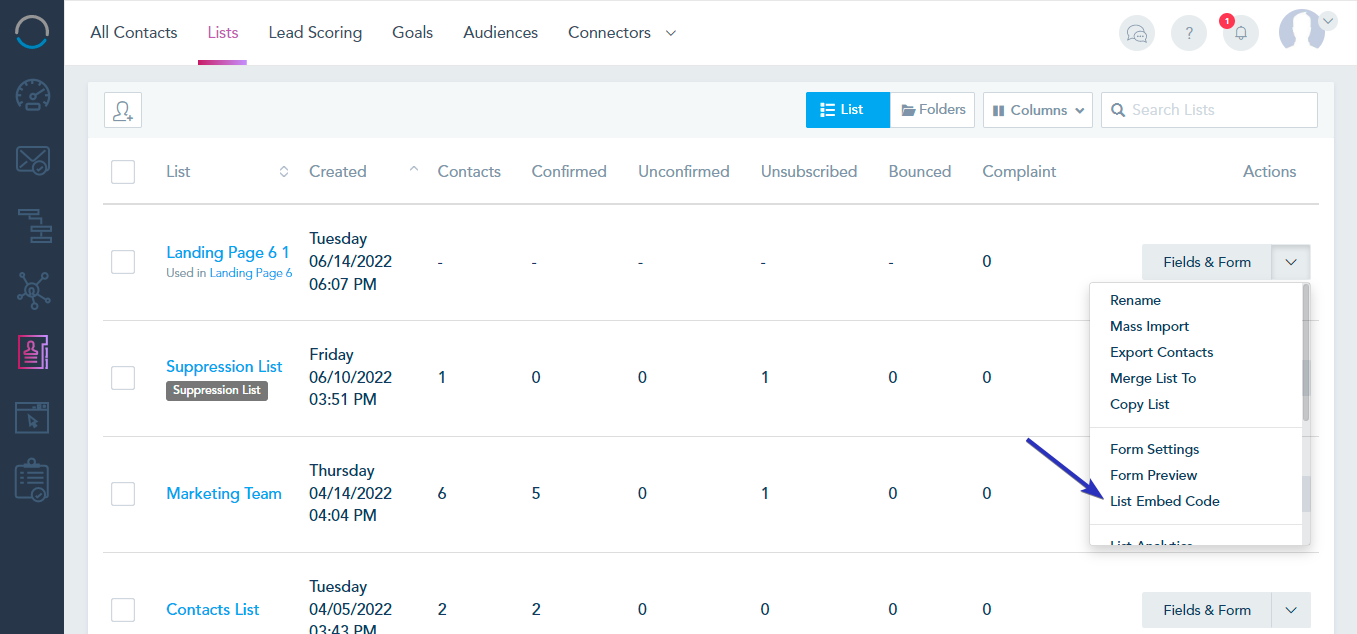Toggle the select-all checkbox in header
This screenshot has height=634, width=1357.
click(123, 172)
